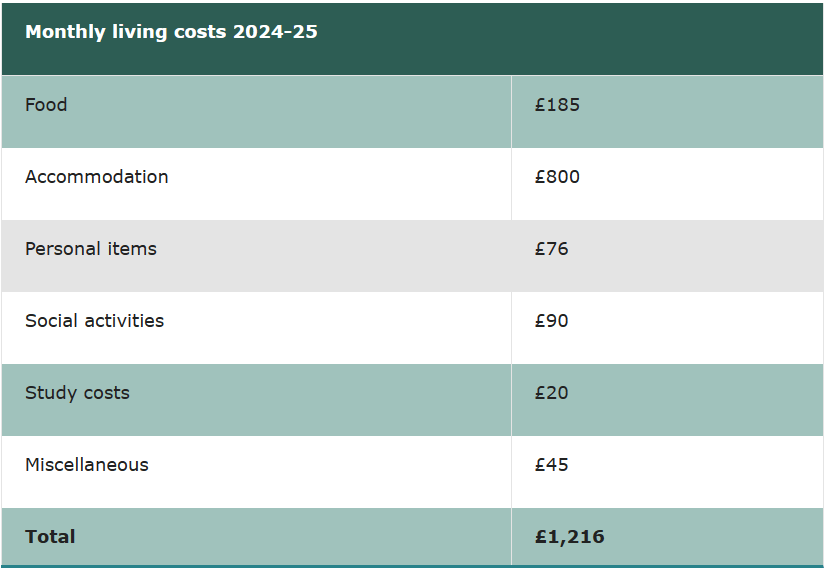This screenshot has width=826, height=571.
Task: Click the Monthly living costs 2024-25 header
Action: tap(171, 32)
